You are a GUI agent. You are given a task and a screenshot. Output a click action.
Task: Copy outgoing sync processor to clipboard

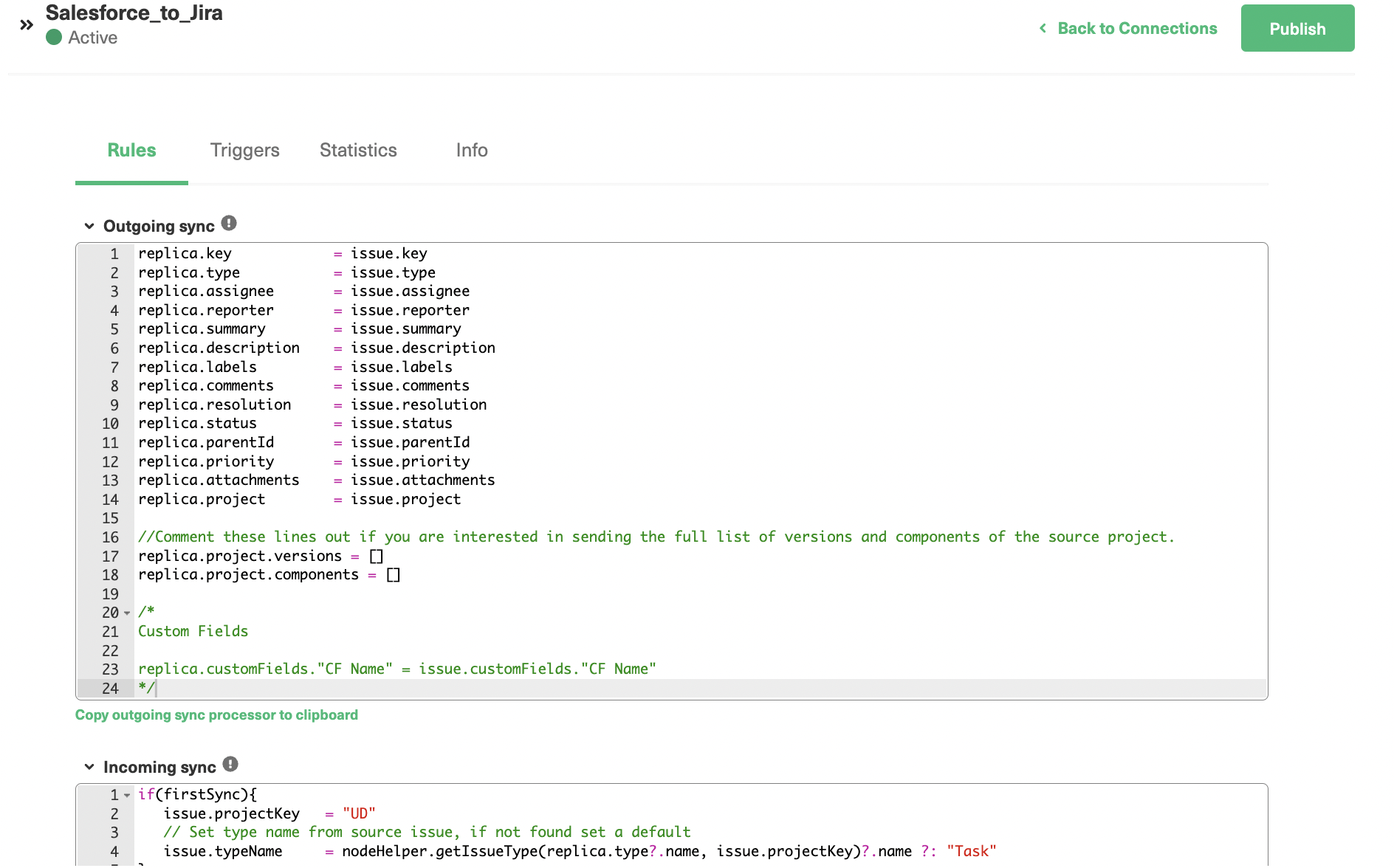pos(216,714)
